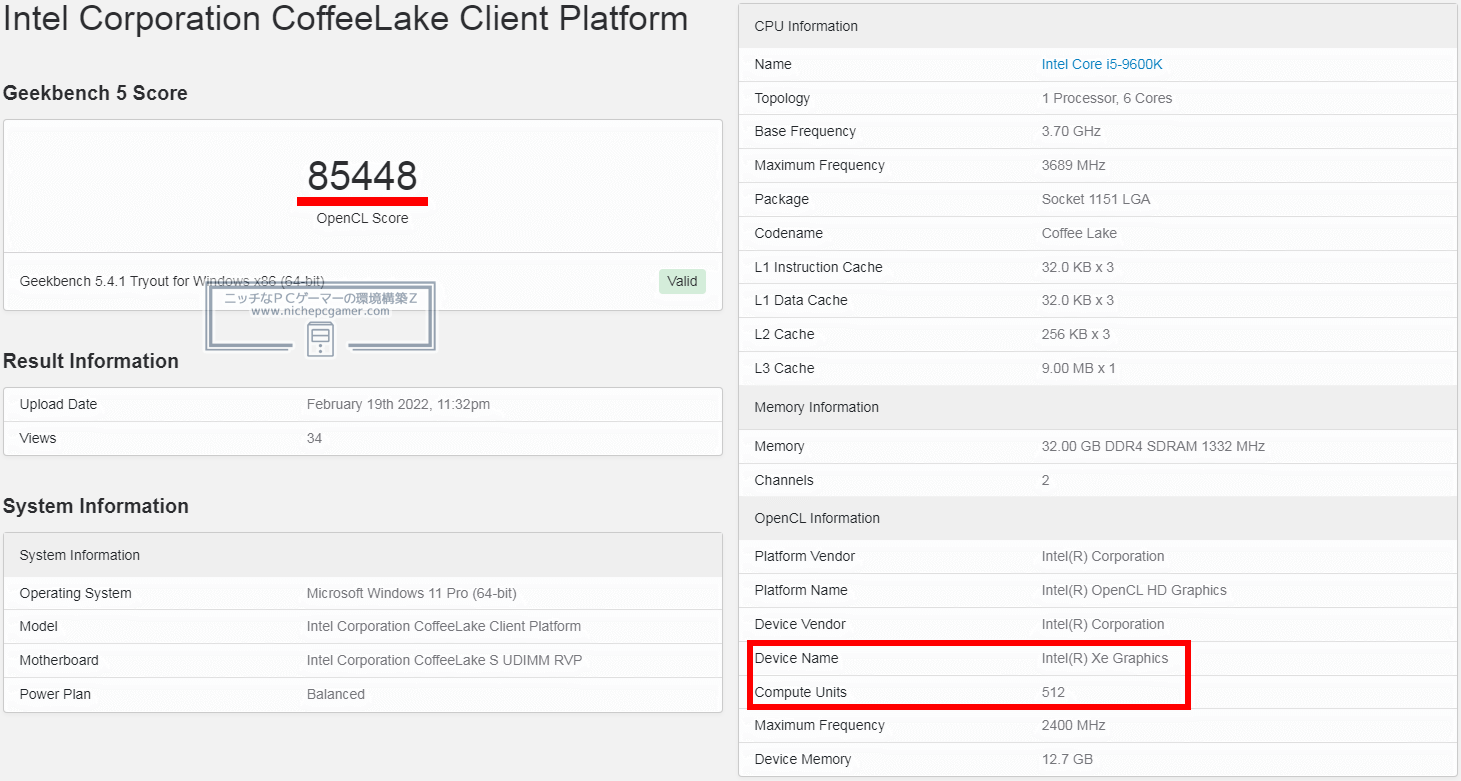1461x781 pixels.
Task: Click the Name label in CPU Information
Action: tap(772, 64)
